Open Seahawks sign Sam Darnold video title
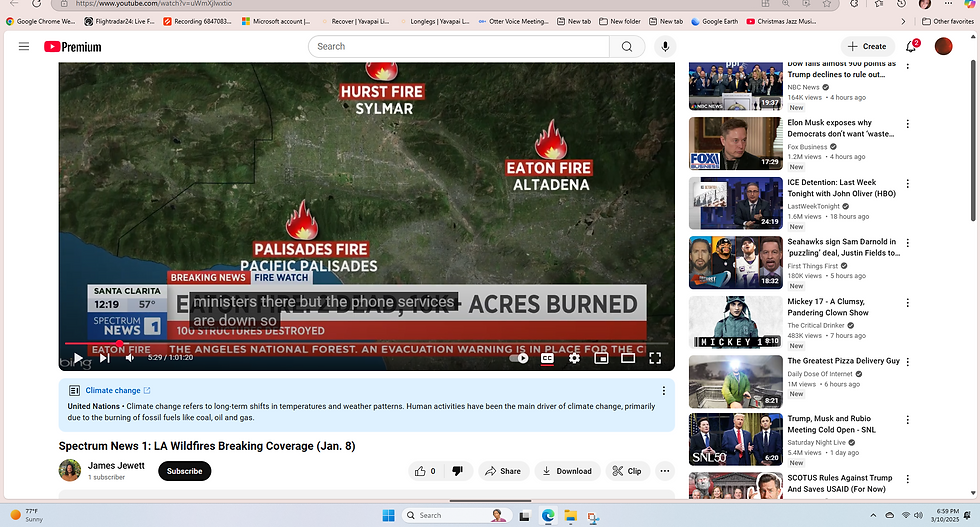Screen dimensions: 980x527 point(844,247)
